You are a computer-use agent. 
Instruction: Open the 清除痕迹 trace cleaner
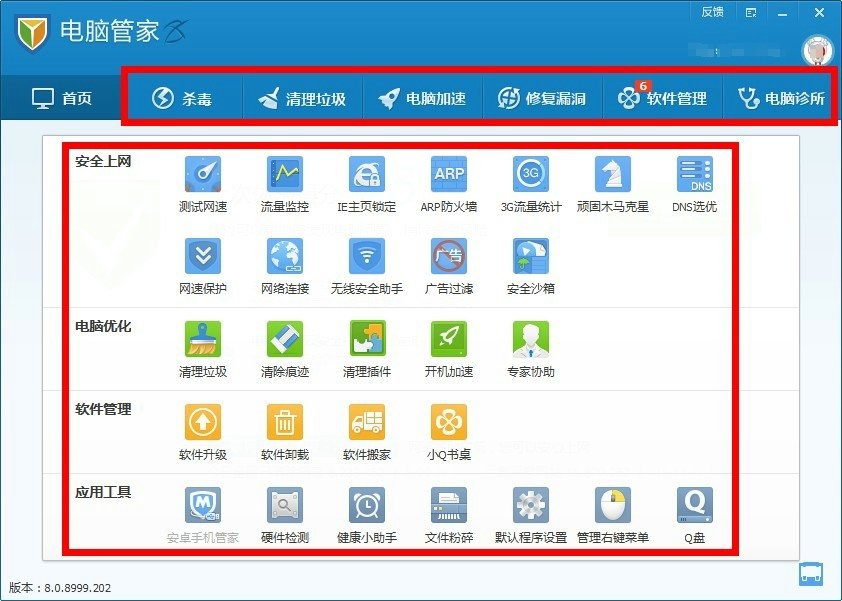(x=285, y=343)
